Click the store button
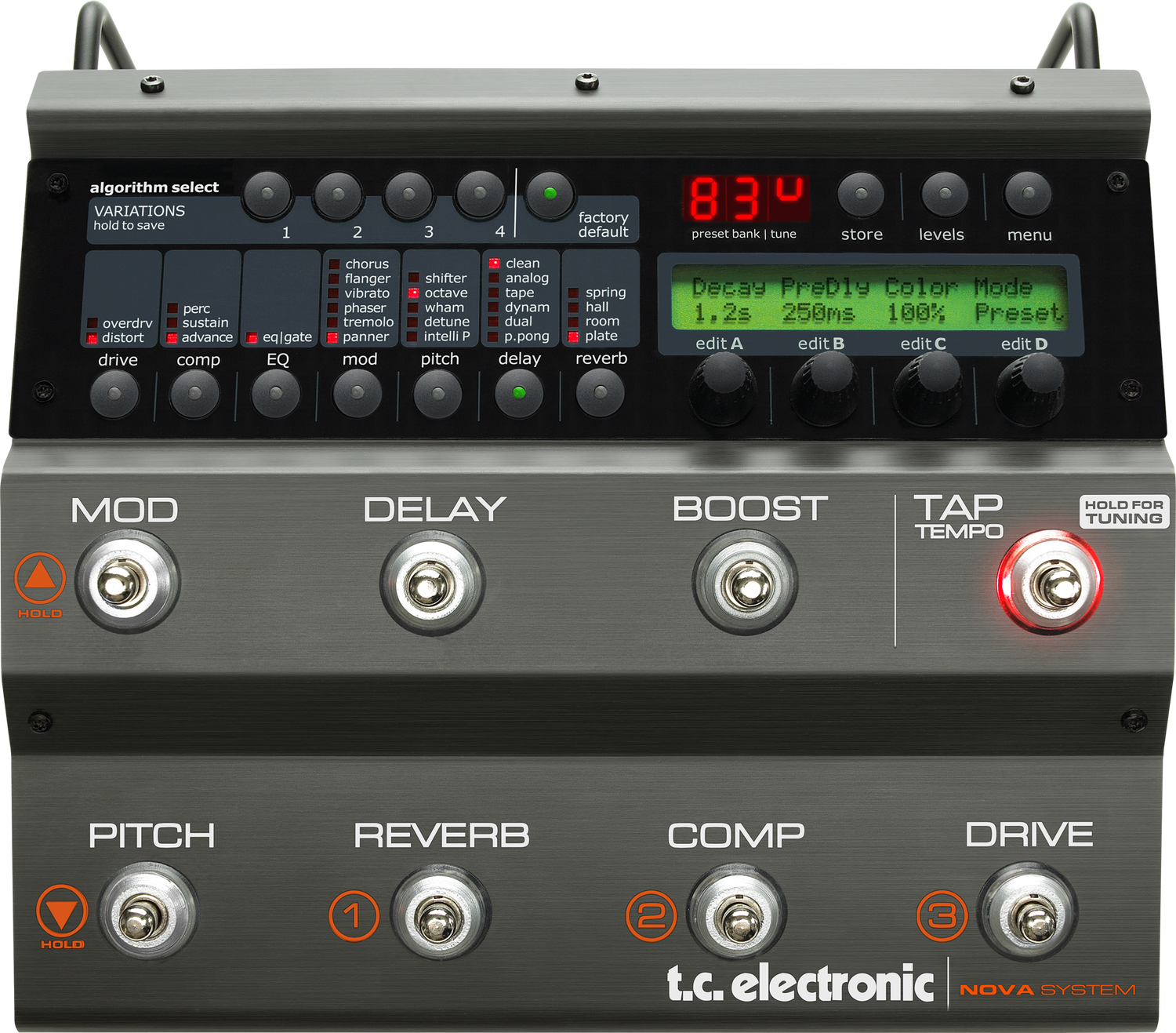 point(861,194)
